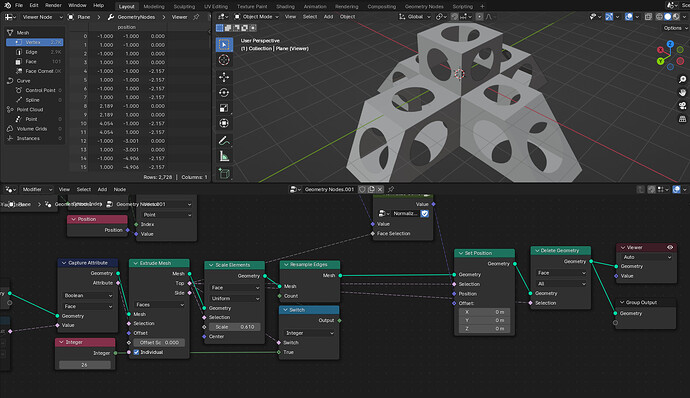Click the X offset 0 m field
690x398 pixels.
(x=484, y=312)
